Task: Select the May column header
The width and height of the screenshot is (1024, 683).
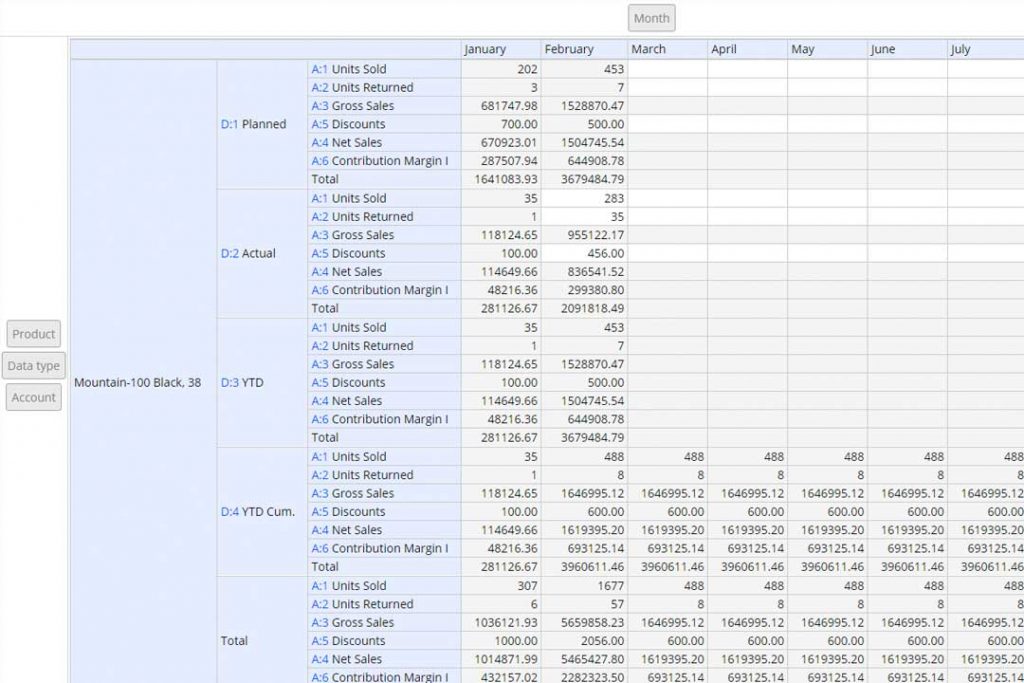Action: tap(827, 49)
